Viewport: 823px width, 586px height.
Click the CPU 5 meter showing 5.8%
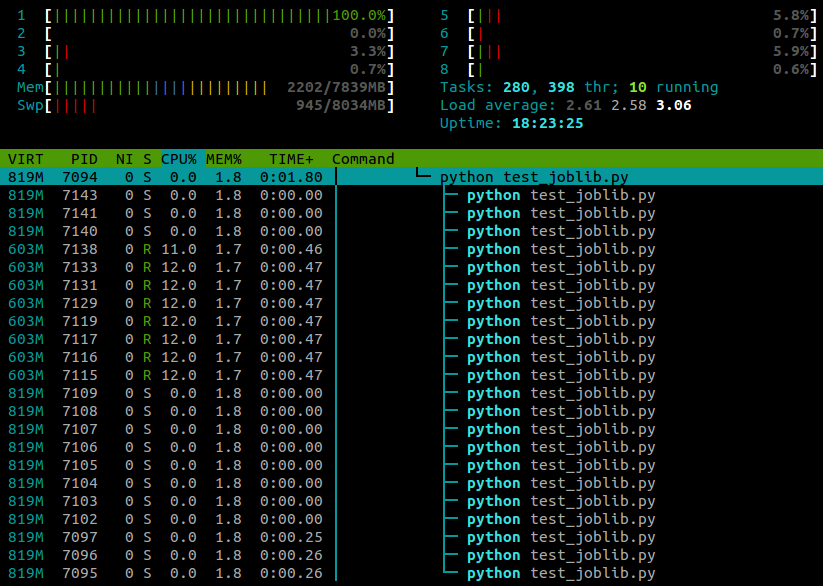642,16
